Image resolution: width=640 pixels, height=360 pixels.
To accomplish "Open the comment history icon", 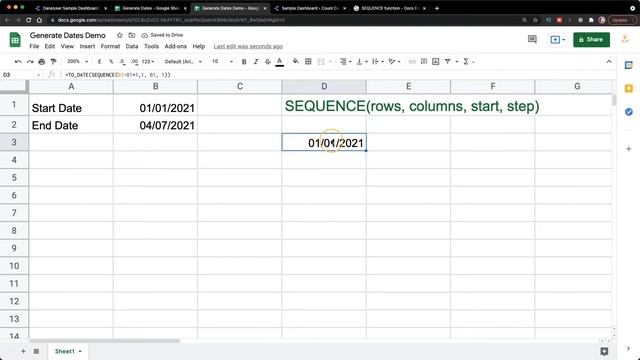I will pyautogui.click(x=532, y=40).
